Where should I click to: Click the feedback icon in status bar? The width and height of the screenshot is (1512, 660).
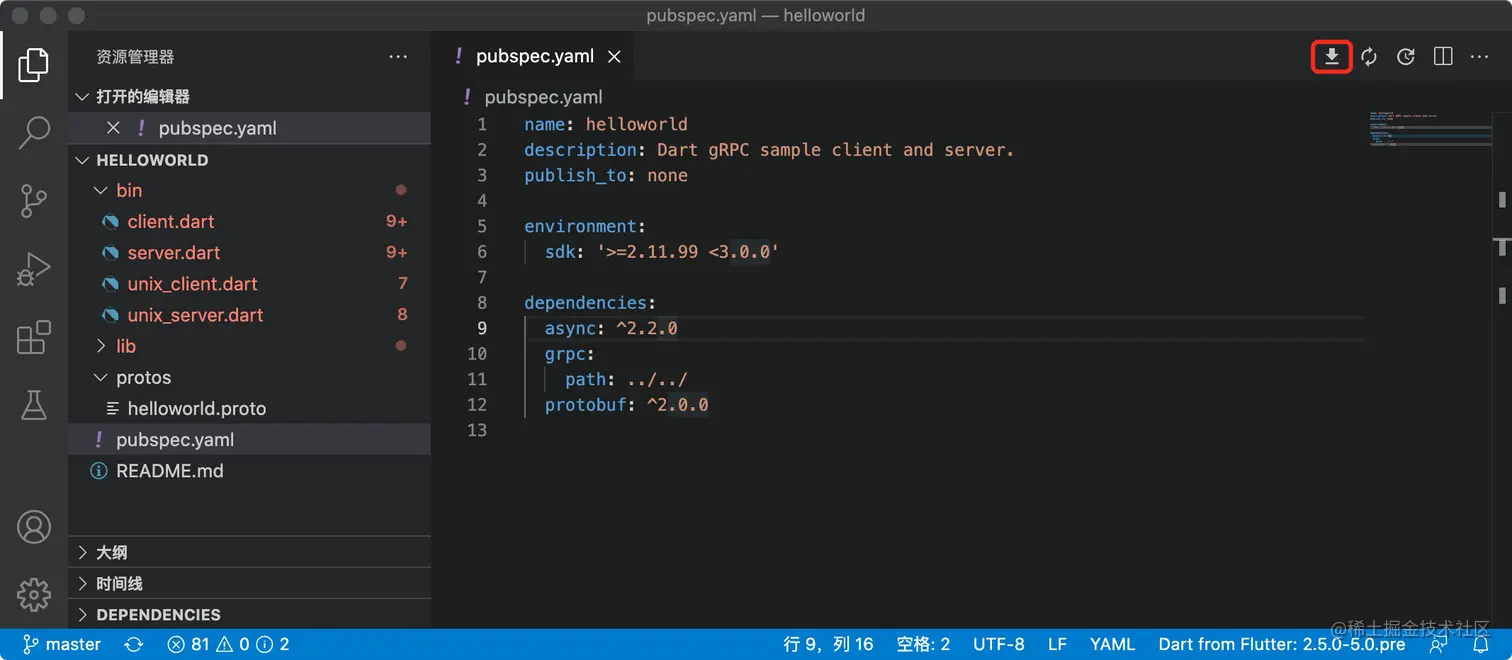pos(1438,645)
